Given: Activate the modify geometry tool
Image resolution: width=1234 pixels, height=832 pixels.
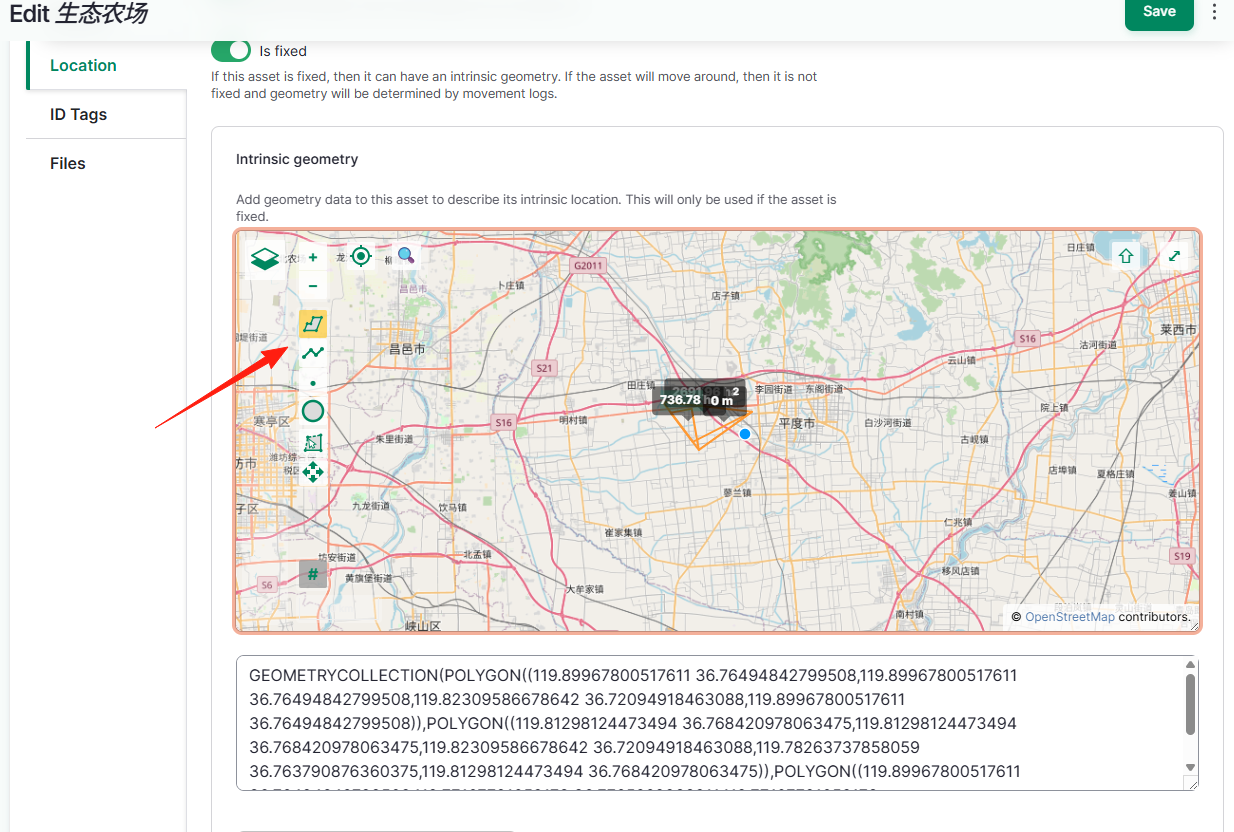Looking at the screenshot, I should click(313, 442).
